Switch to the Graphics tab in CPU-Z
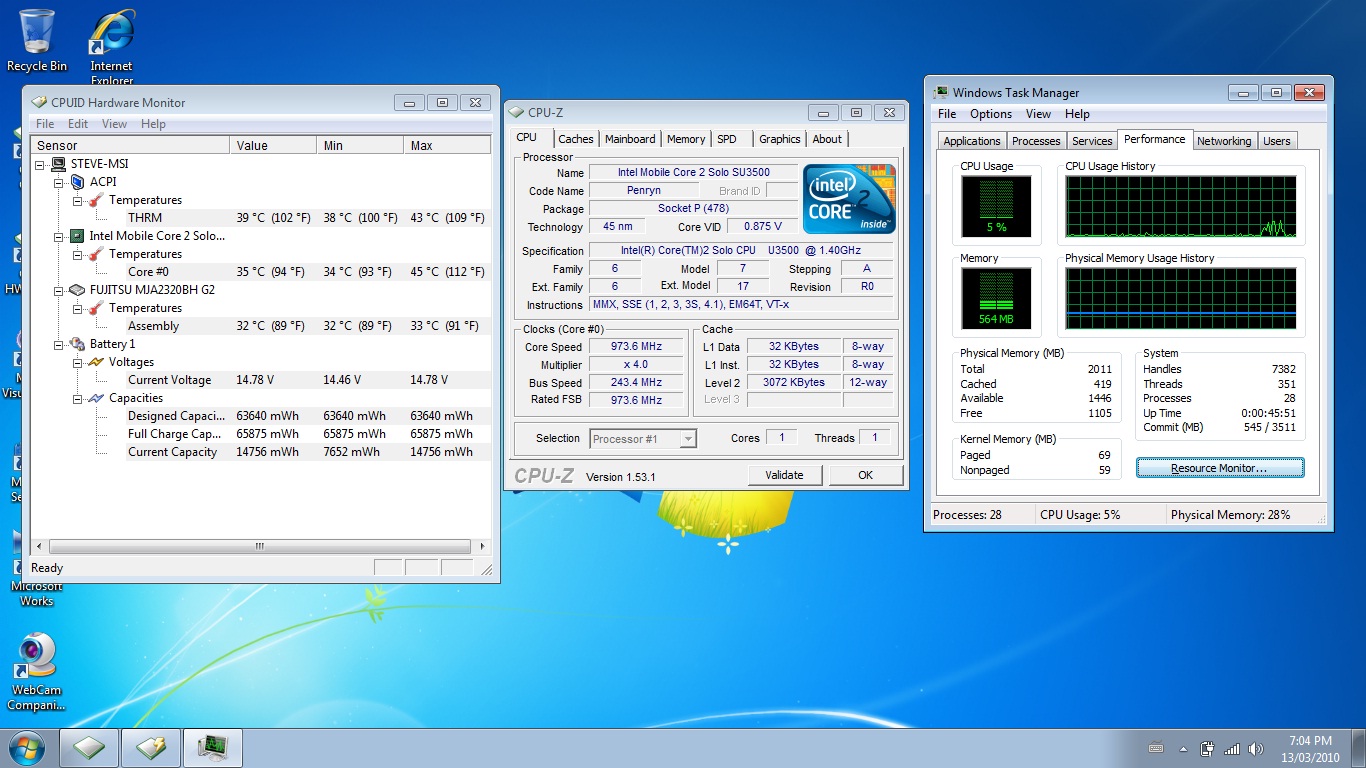The image size is (1366, 768). click(779, 139)
